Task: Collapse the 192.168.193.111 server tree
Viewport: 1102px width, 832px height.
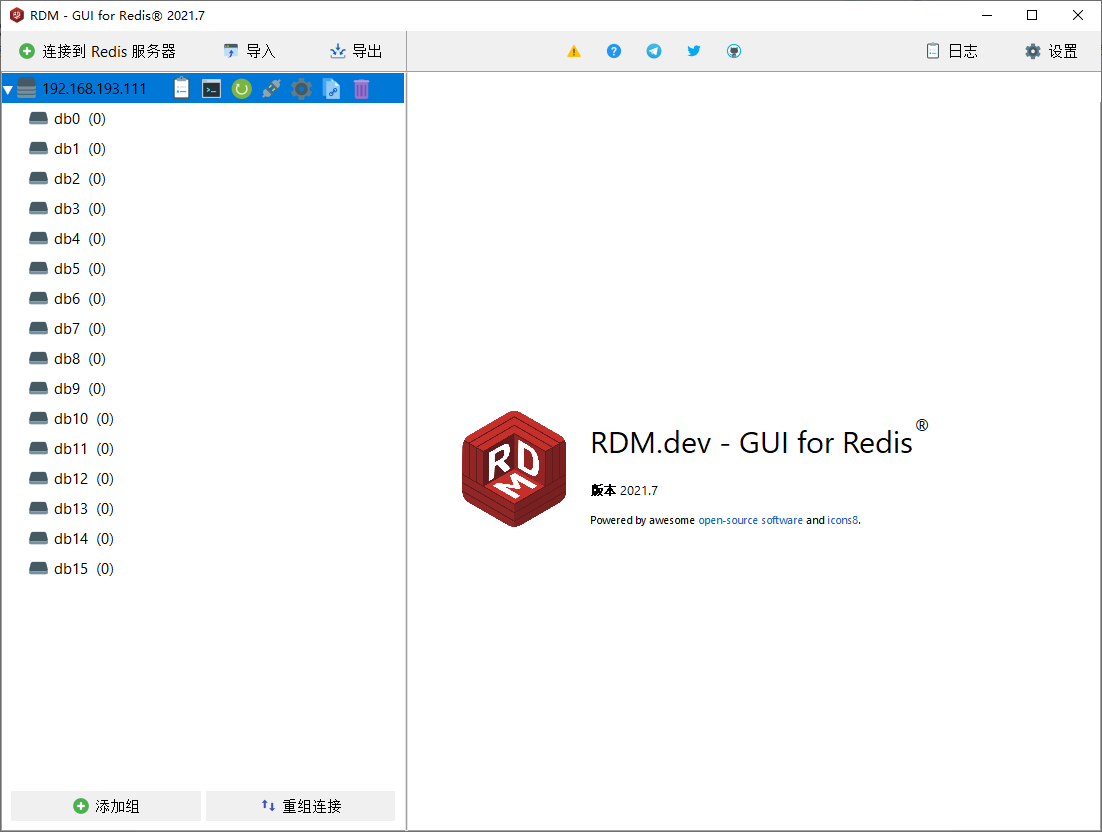Action: (x=8, y=89)
